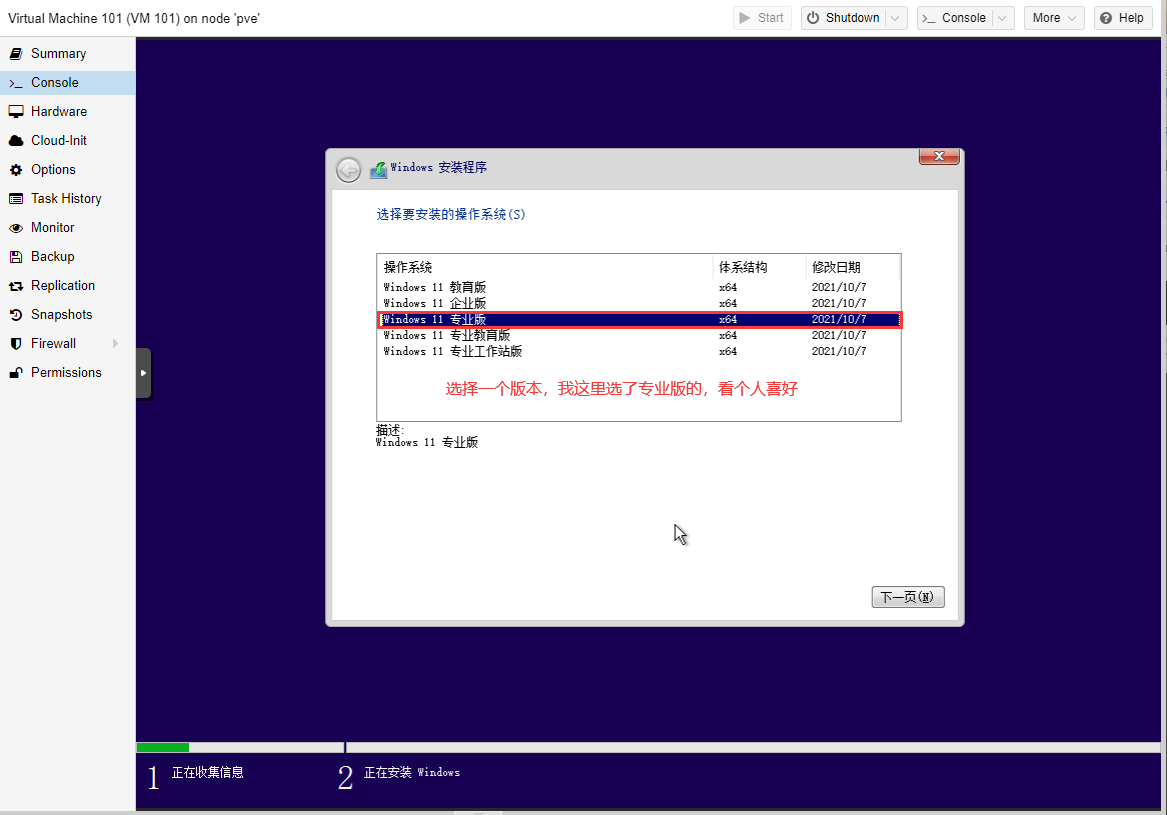This screenshot has width=1167, height=815.
Task: Click the Windows 11 专业版 text under 描述
Action: click(427, 443)
